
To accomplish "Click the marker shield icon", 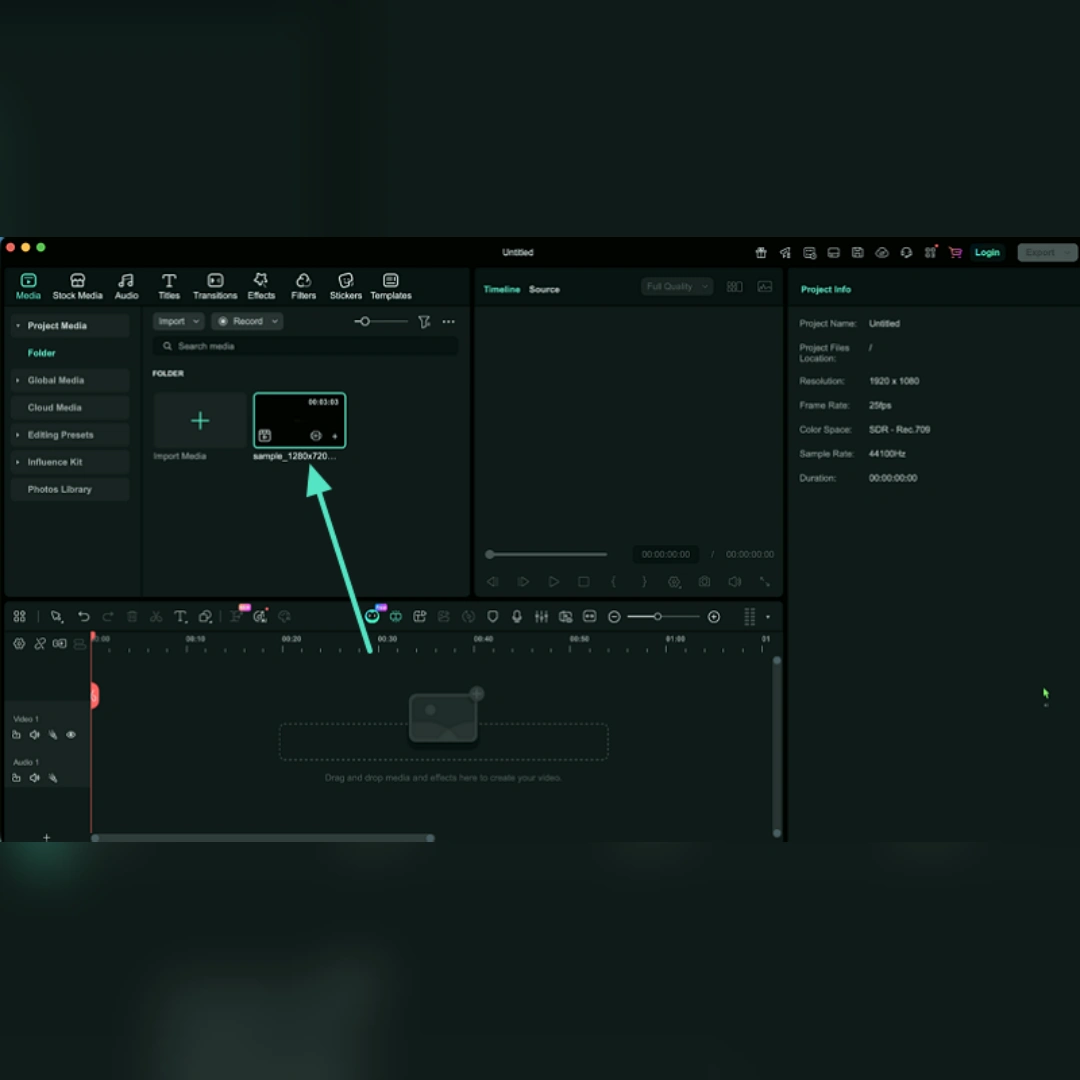I will 492,616.
